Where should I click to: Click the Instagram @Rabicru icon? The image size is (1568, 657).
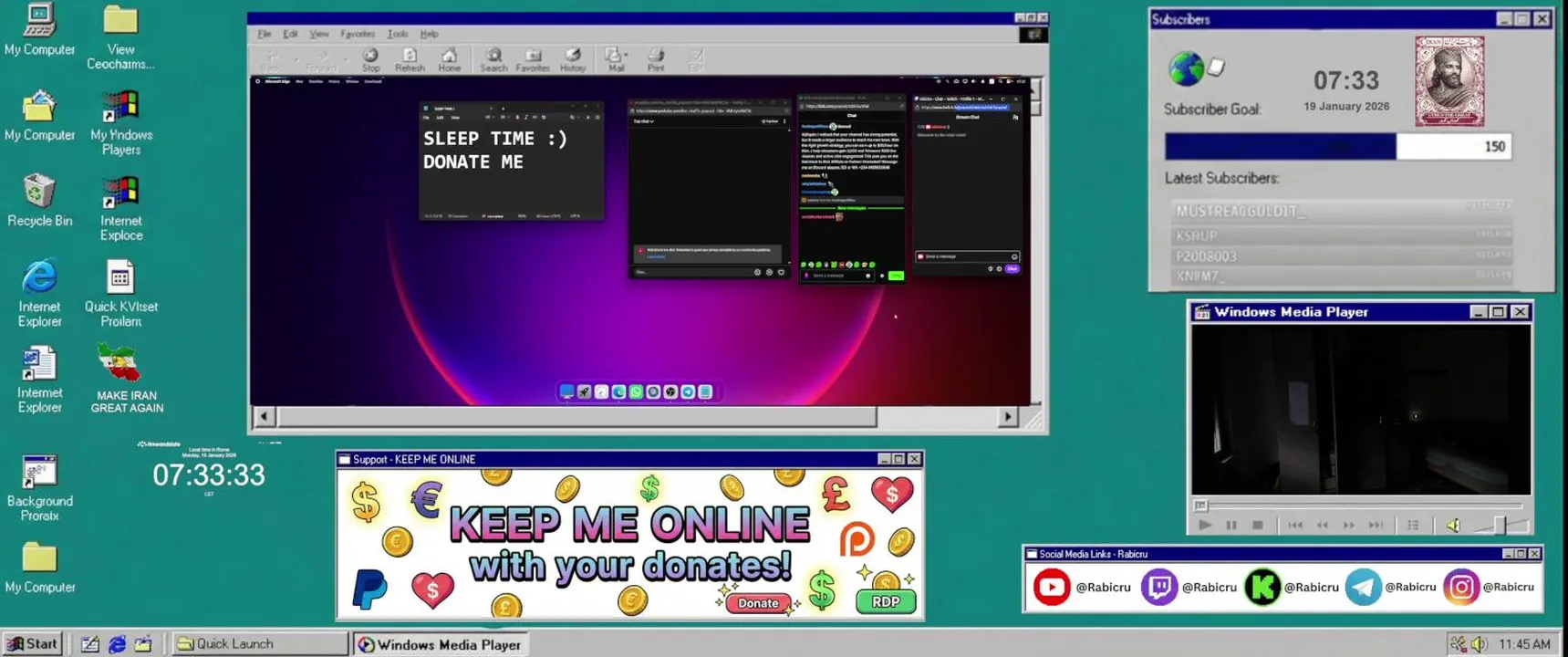[1460, 587]
